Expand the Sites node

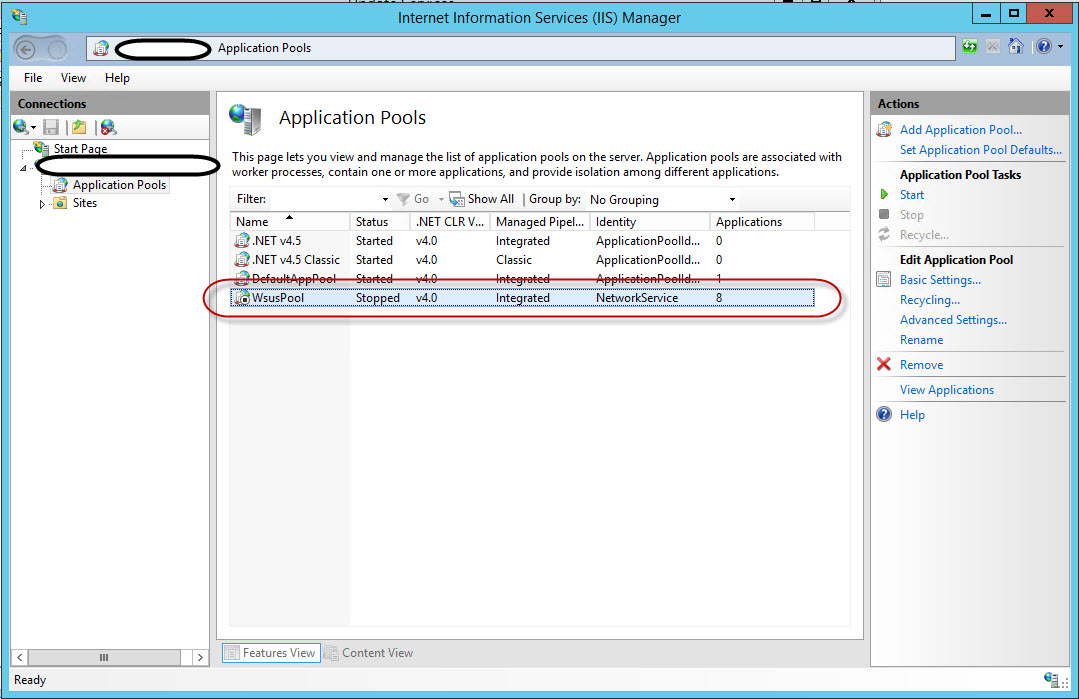point(42,203)
